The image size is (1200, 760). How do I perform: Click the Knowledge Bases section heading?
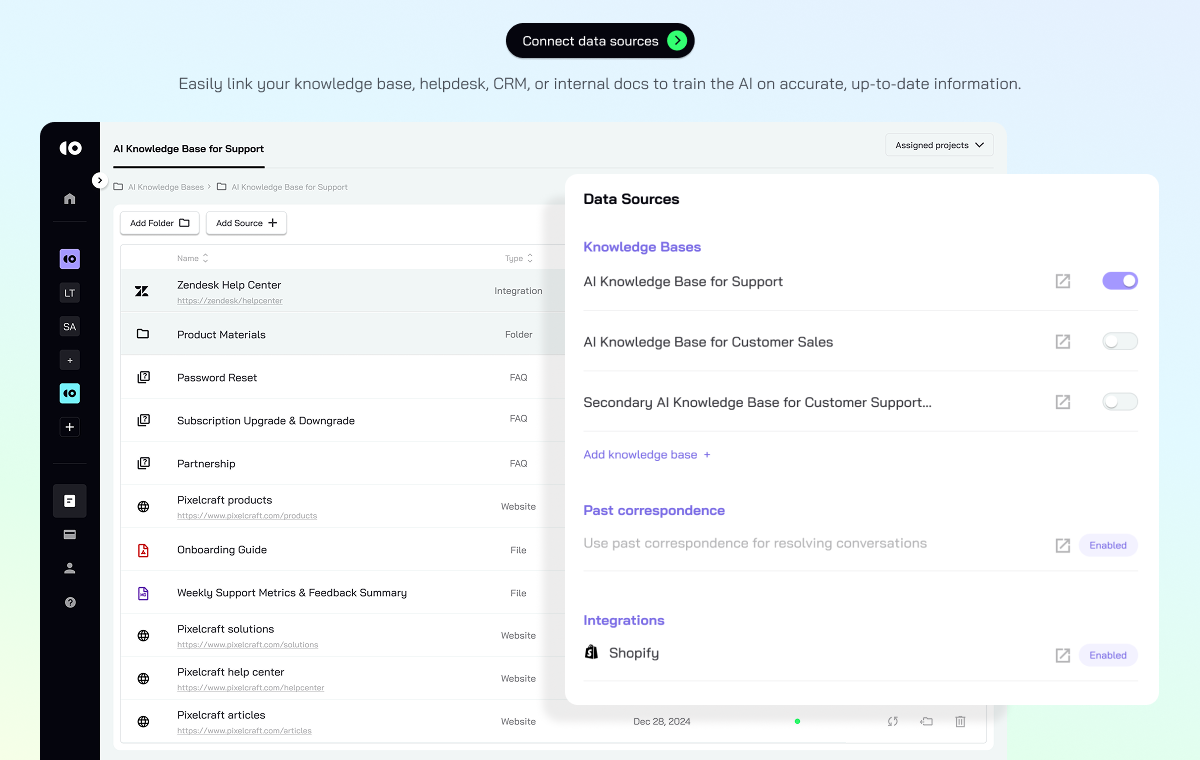(x=642, y=247)
